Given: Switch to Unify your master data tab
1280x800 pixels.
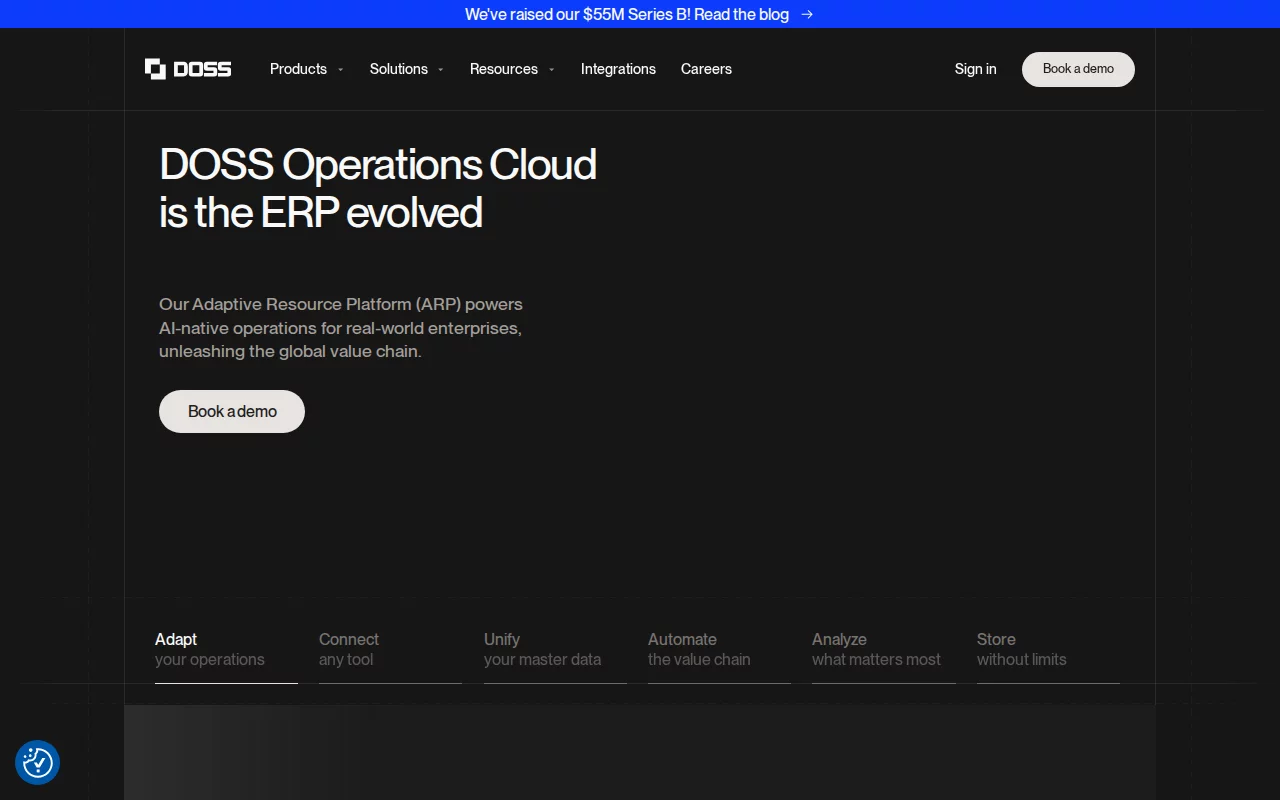Looking at the screenshot, I should 555,655.
